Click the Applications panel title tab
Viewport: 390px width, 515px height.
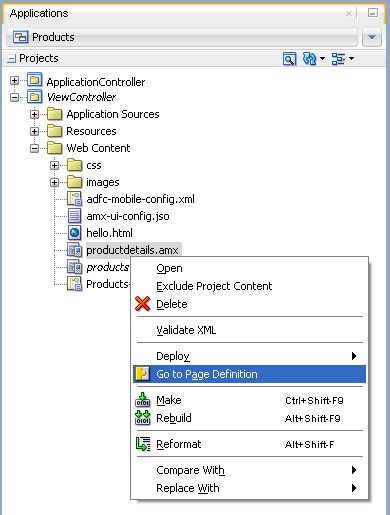(39, 13)
